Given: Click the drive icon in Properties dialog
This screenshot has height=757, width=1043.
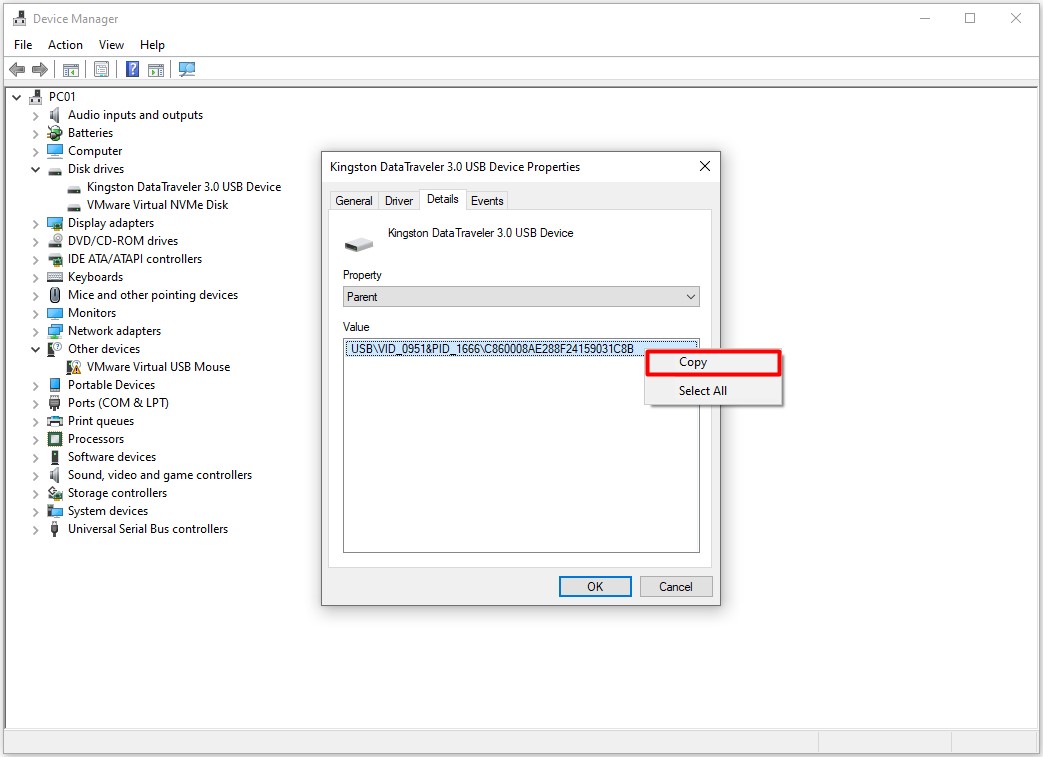Looking at the screenshot, I should tap(359, 245).
